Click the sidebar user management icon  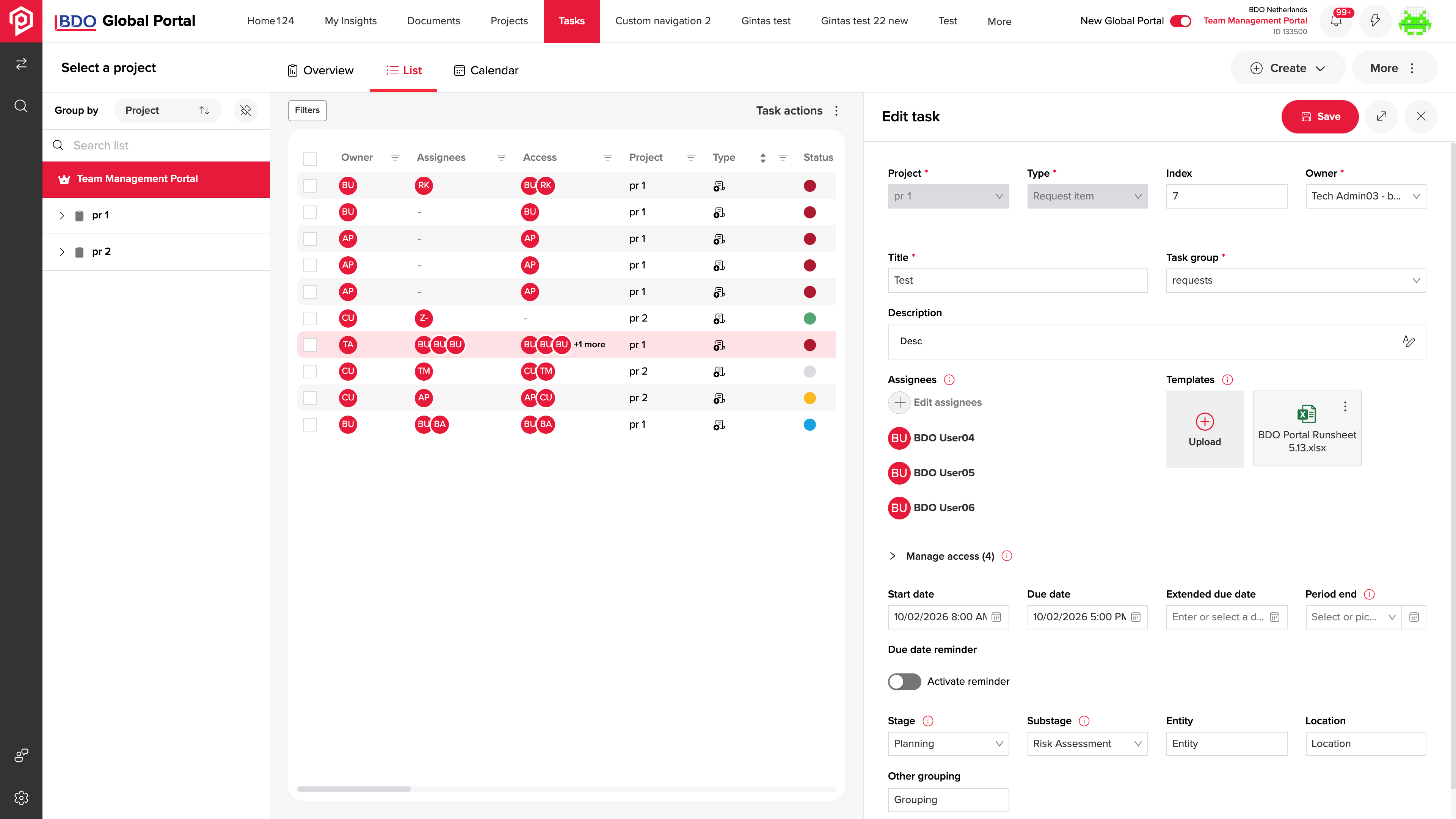(x=21, y=755)
